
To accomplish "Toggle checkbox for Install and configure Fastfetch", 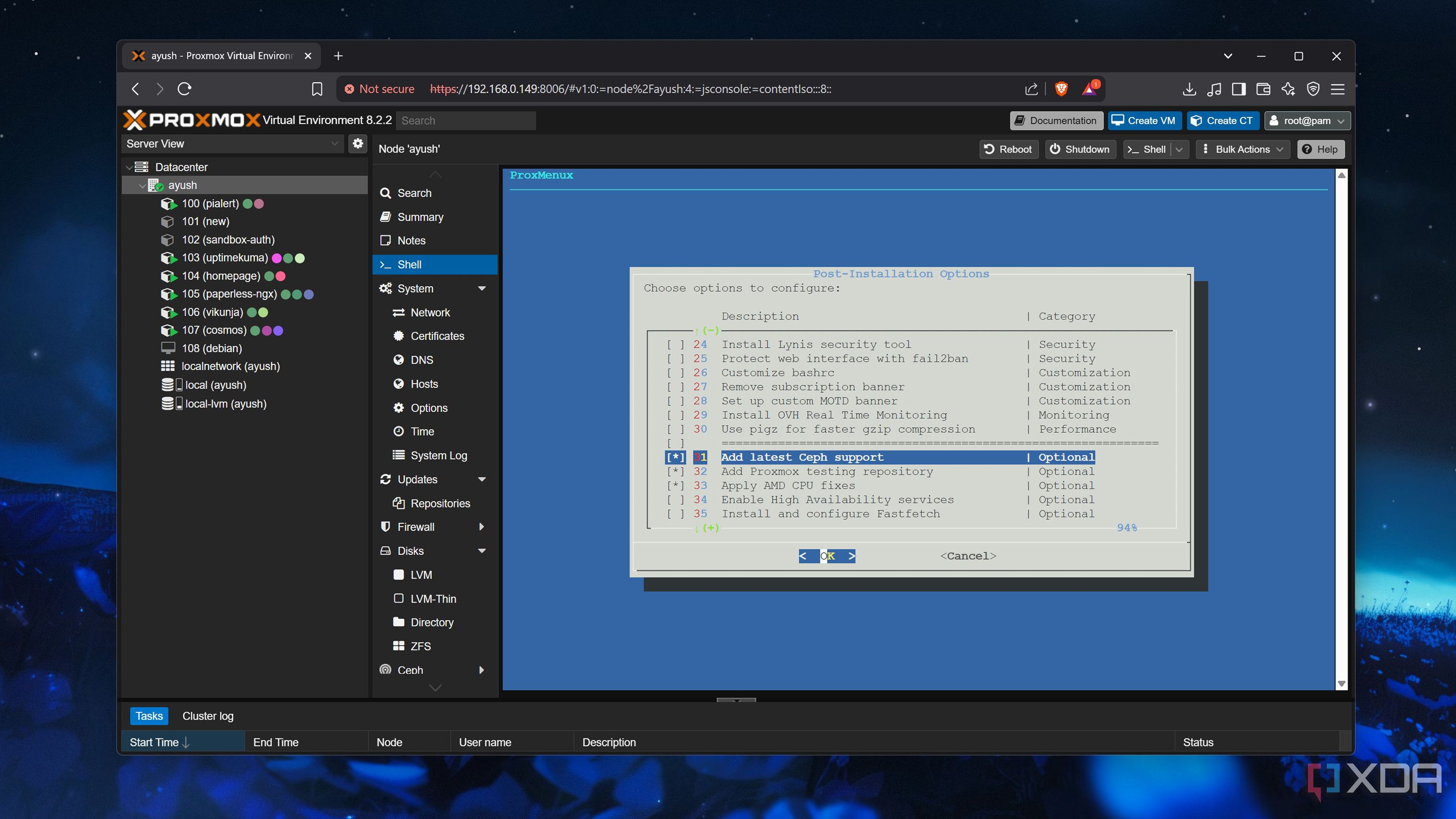I will pyautogui.click(x=675, y=514).
